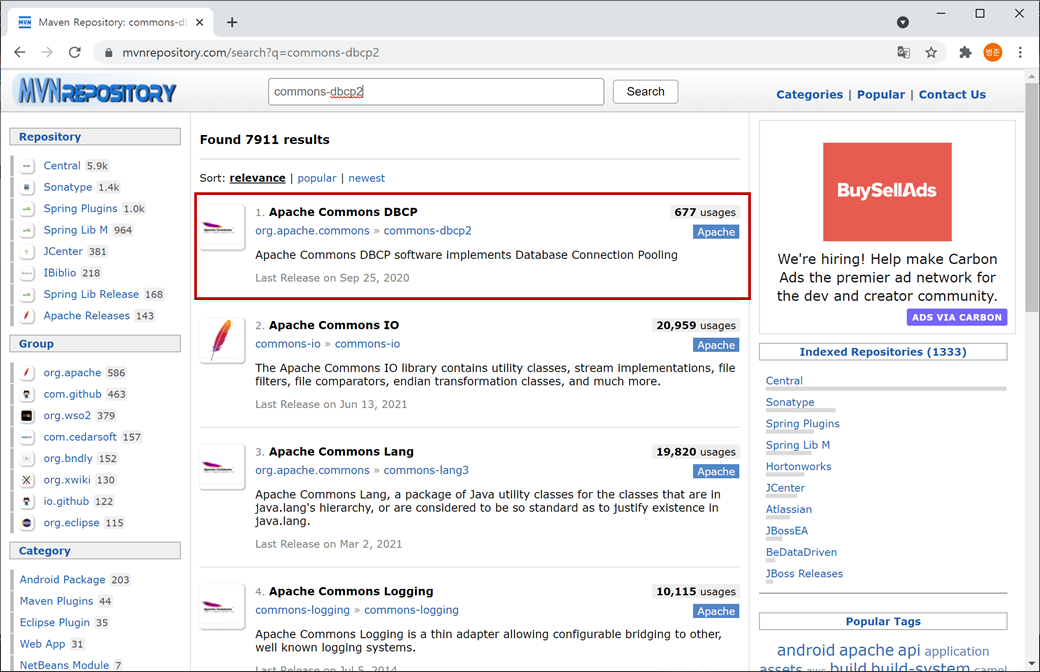Open the commons-lang3 artifact link
Viewport: 1040px width, 672px height.
point(426,470)
